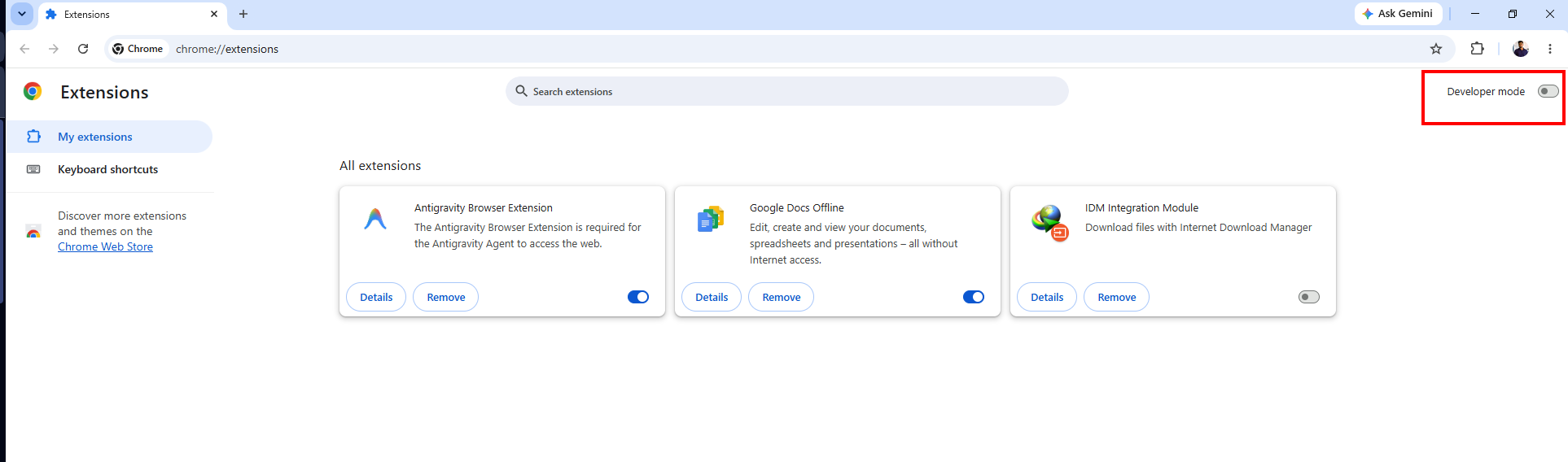The image size is (1568, 462).
Task: Click the IDM Integration Module icon
Action: 1049,222
